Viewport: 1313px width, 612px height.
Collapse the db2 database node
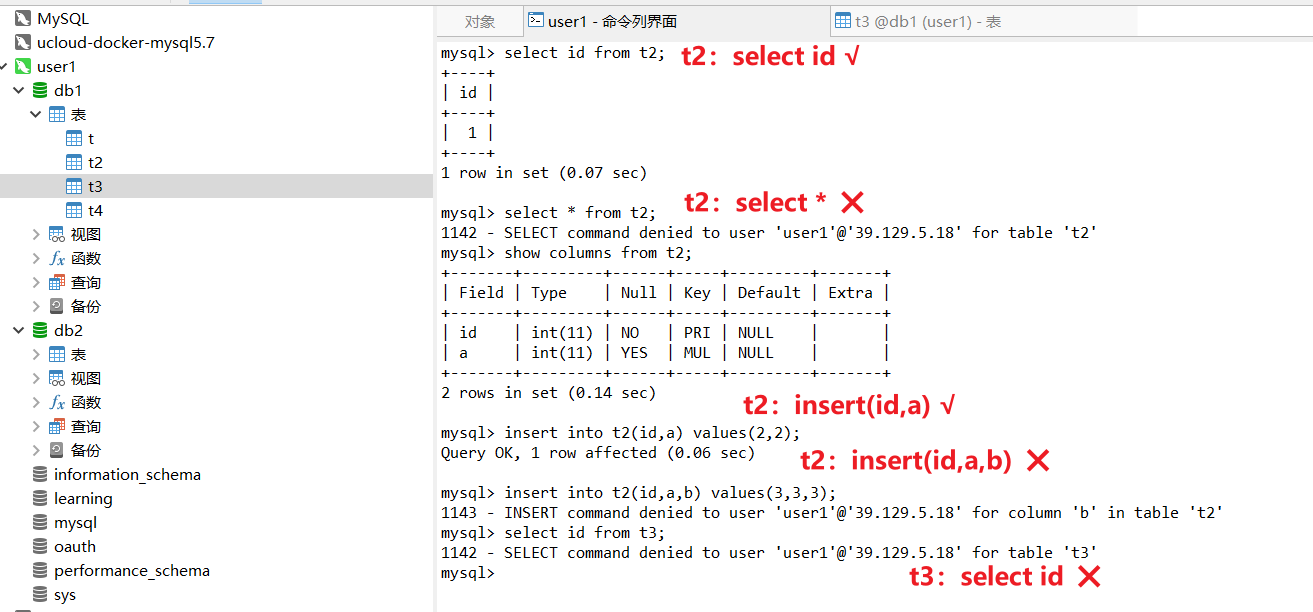click(19, 330)
